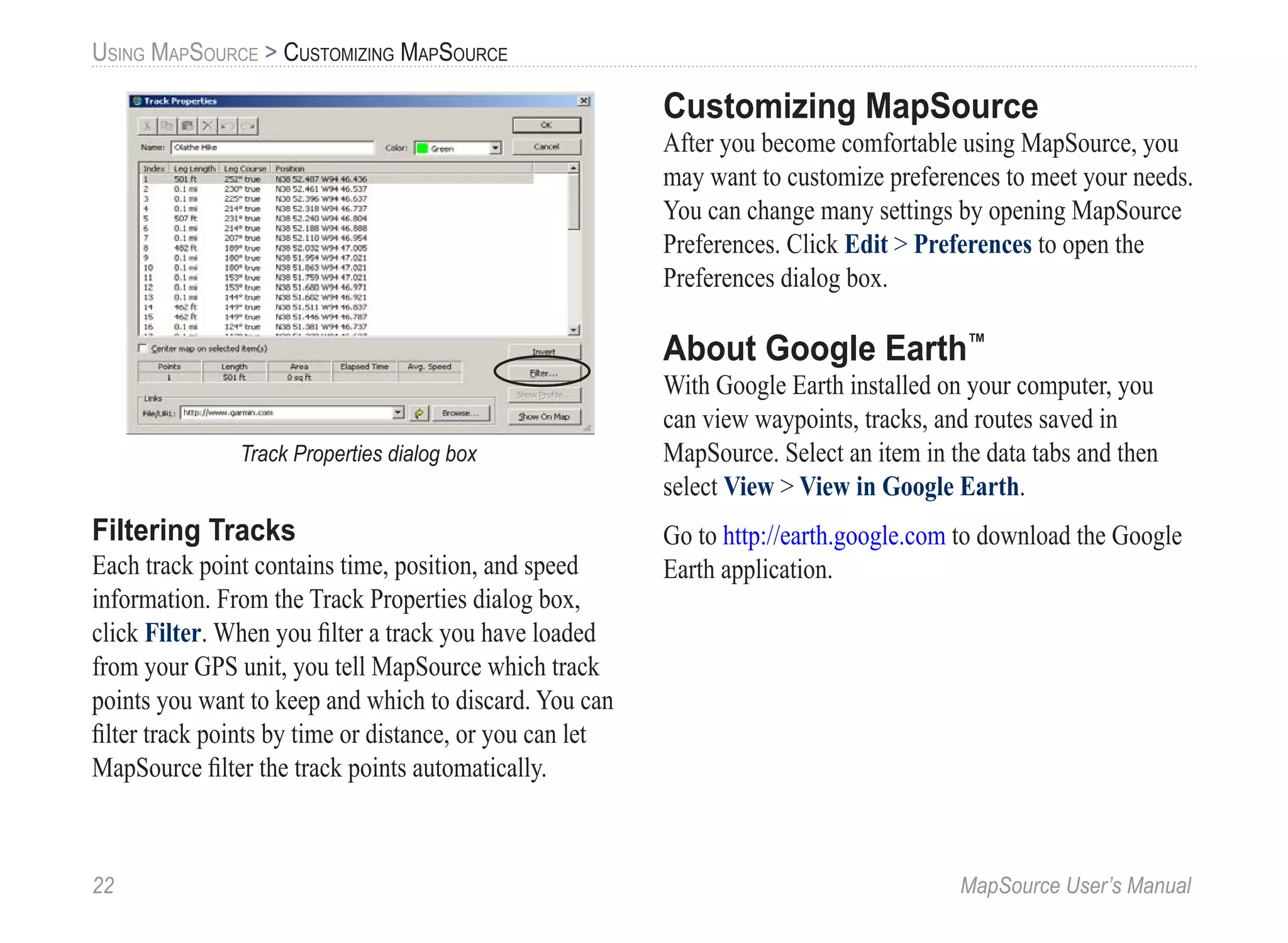Click the bold View in Google Earth text
This screenshot has width=1288, height=943.
(909, 487)
